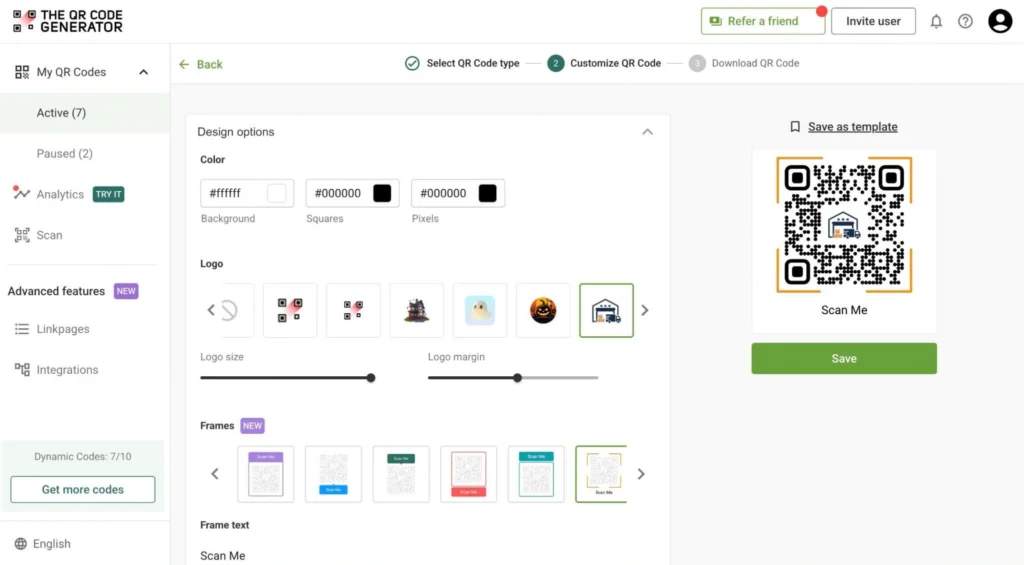Click the Save as template bookmark icon
1024x565 pixels.
[795, 127]
